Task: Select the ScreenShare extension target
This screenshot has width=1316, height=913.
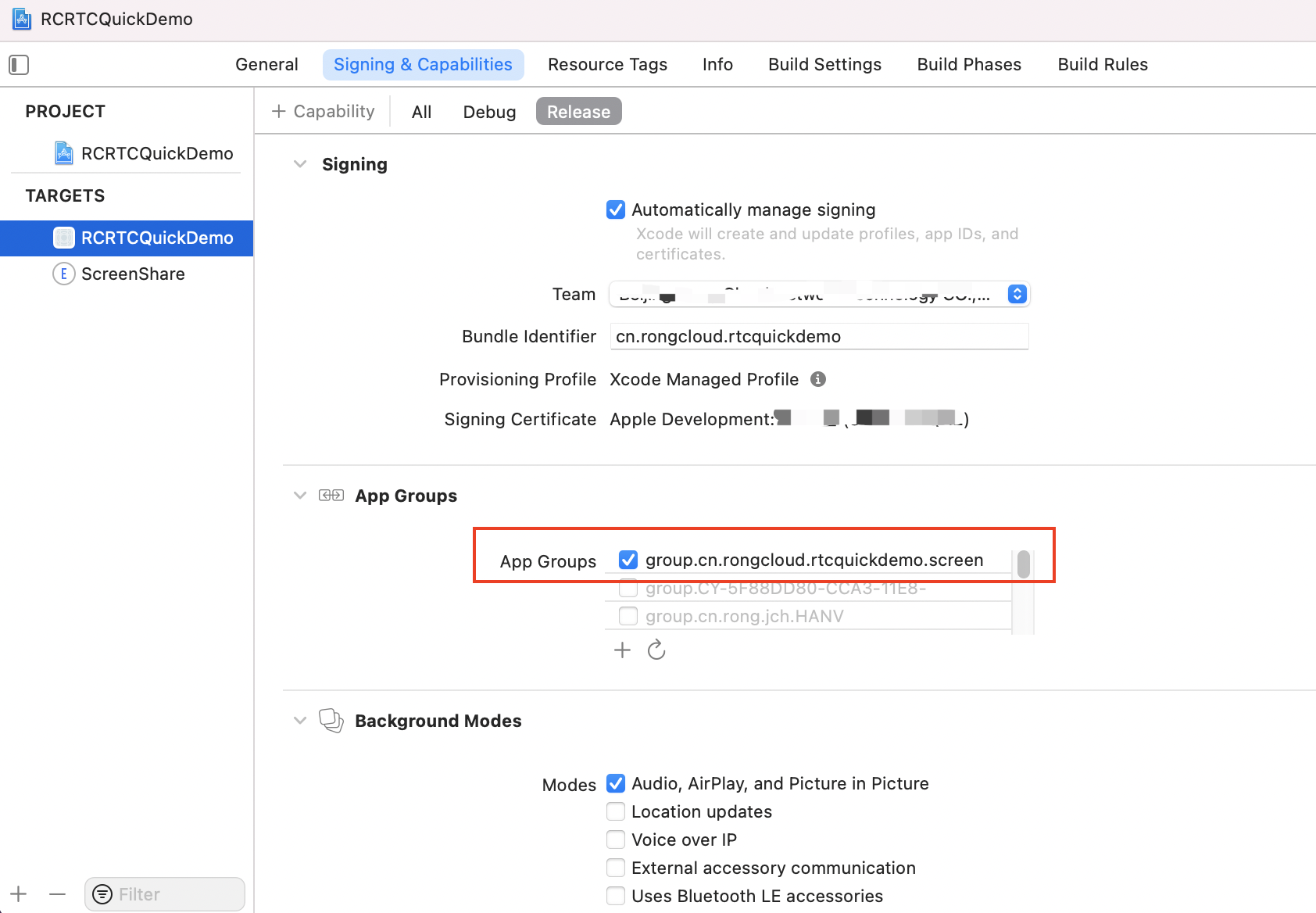Action: point(133,274)
